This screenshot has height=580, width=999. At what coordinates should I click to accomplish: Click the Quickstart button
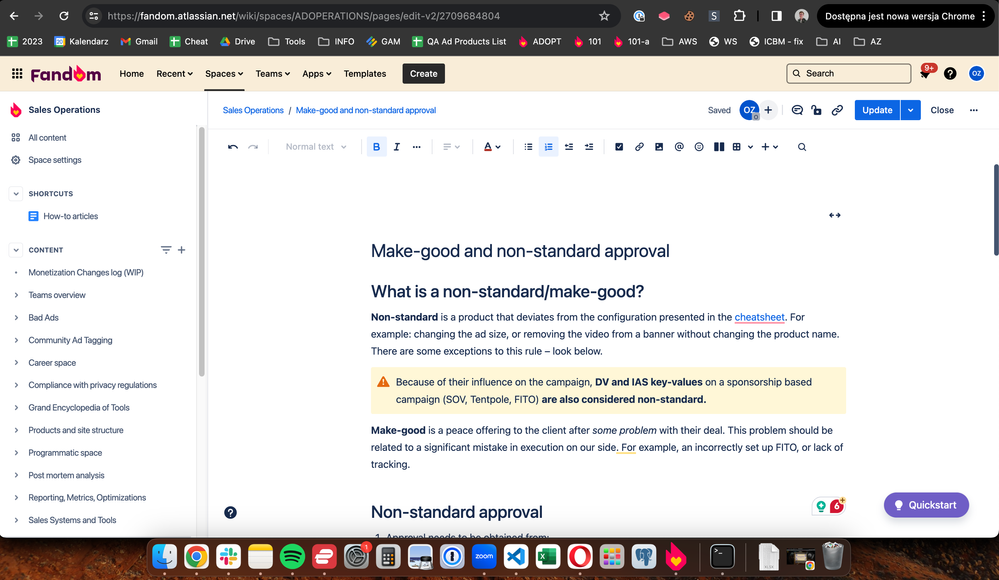pyautogui.click(x=926, y=505)
